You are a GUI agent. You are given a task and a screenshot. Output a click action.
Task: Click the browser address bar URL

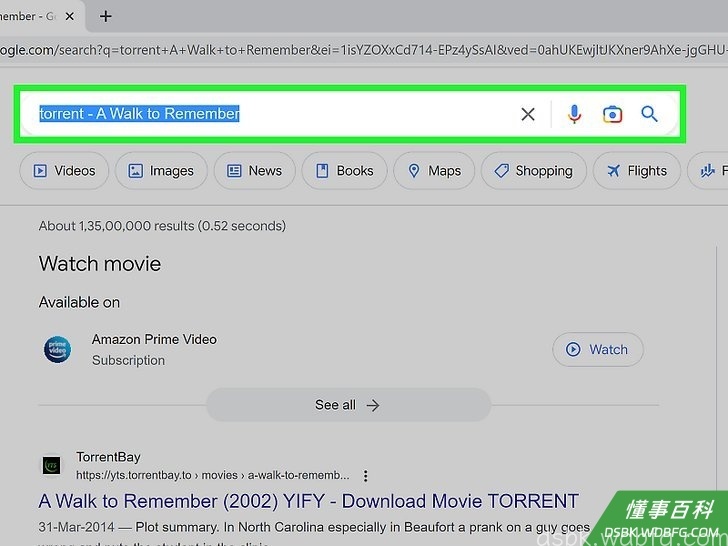(x=364, y=50)
